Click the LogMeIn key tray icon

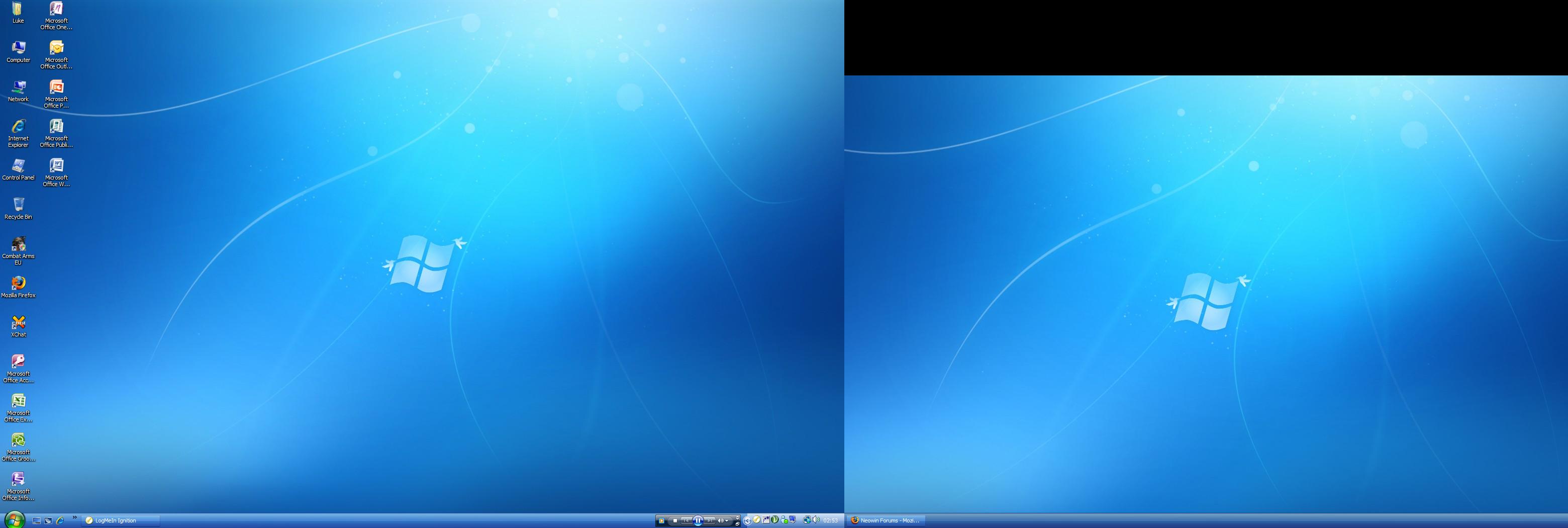tap(756, 520)
